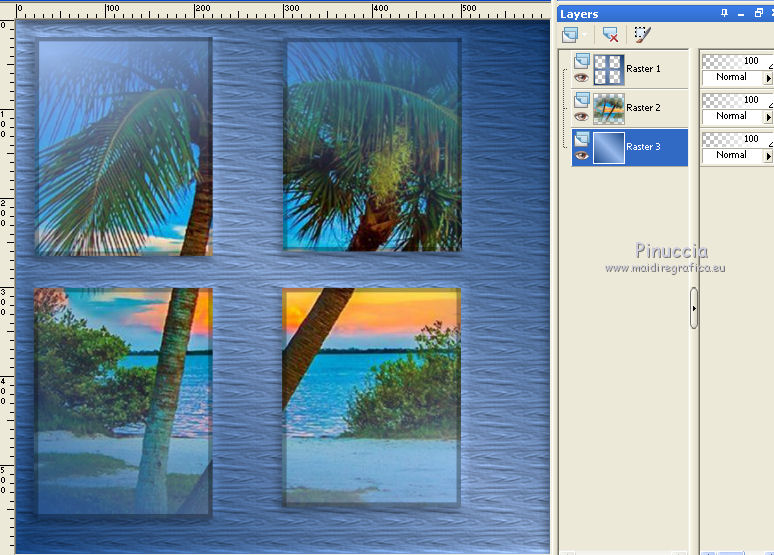Click Raster 1 Normal blend mode field
The image size is (774, 555).
tap(732, 77)
